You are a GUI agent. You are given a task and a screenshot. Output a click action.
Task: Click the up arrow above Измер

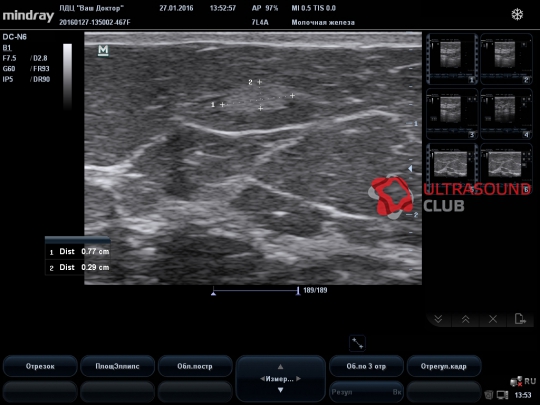tap(280, 366)
